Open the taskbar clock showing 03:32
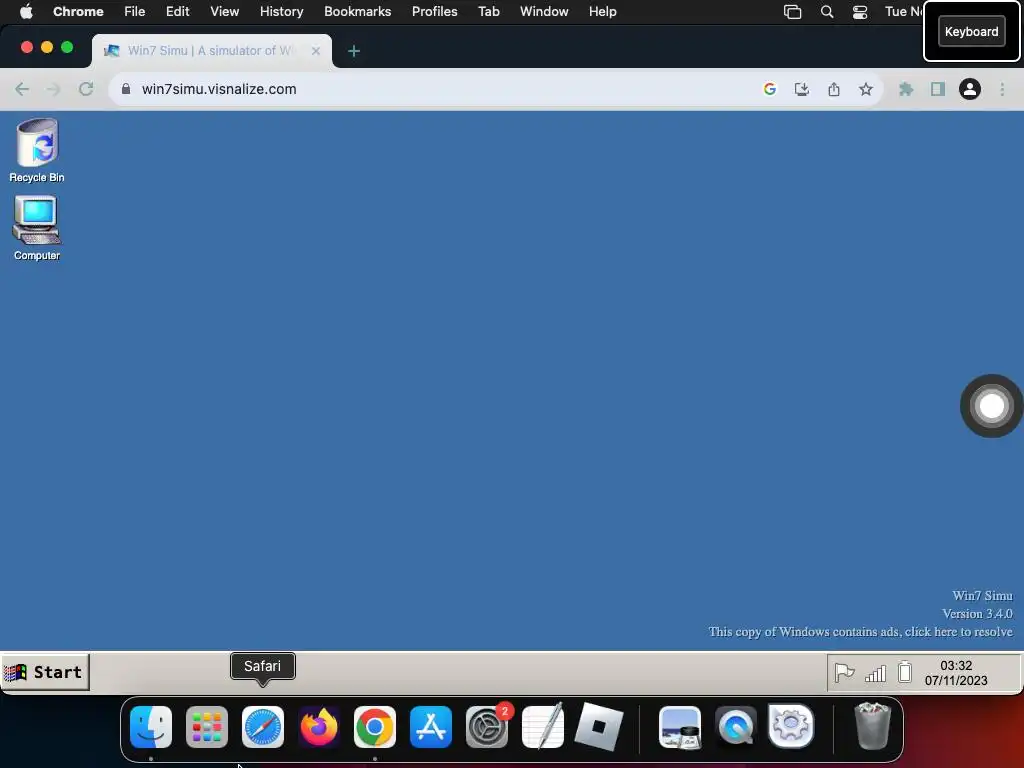Screen dimensions: 1024x768 [956, 673]
